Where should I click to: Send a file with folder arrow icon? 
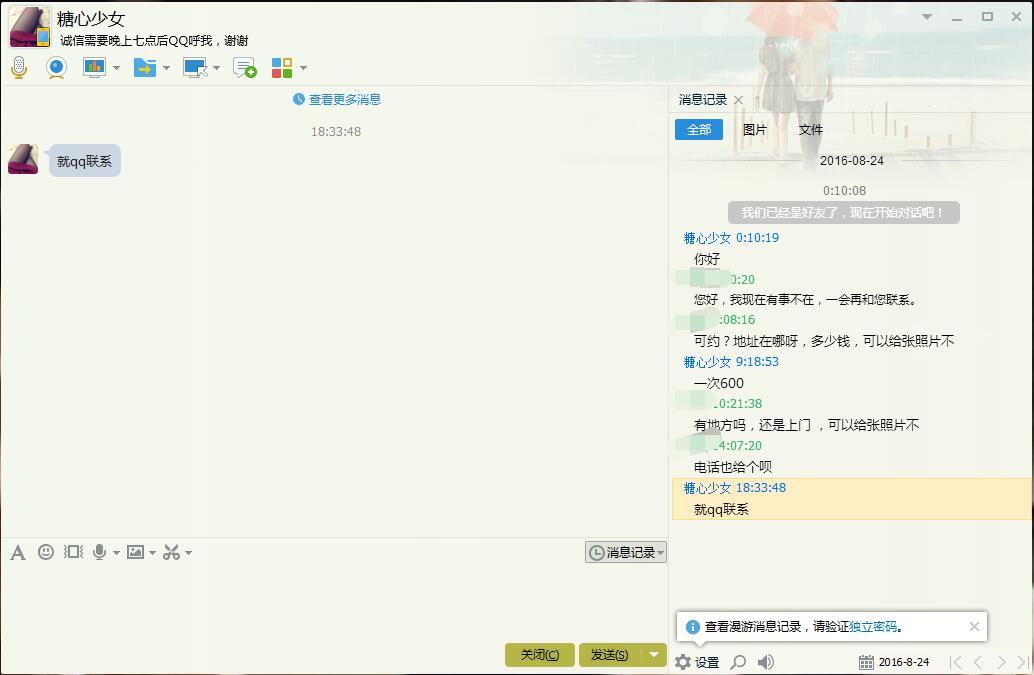pos(144,67)
